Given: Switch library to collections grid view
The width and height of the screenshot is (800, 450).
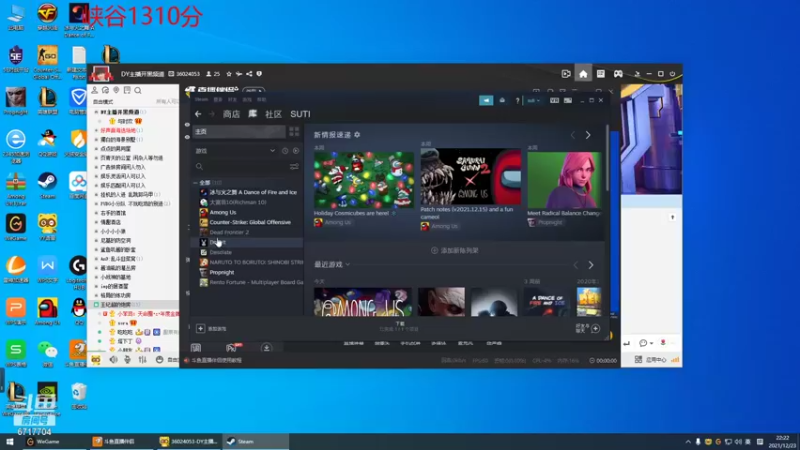Looking at the screenshot, I should (294, 132).
